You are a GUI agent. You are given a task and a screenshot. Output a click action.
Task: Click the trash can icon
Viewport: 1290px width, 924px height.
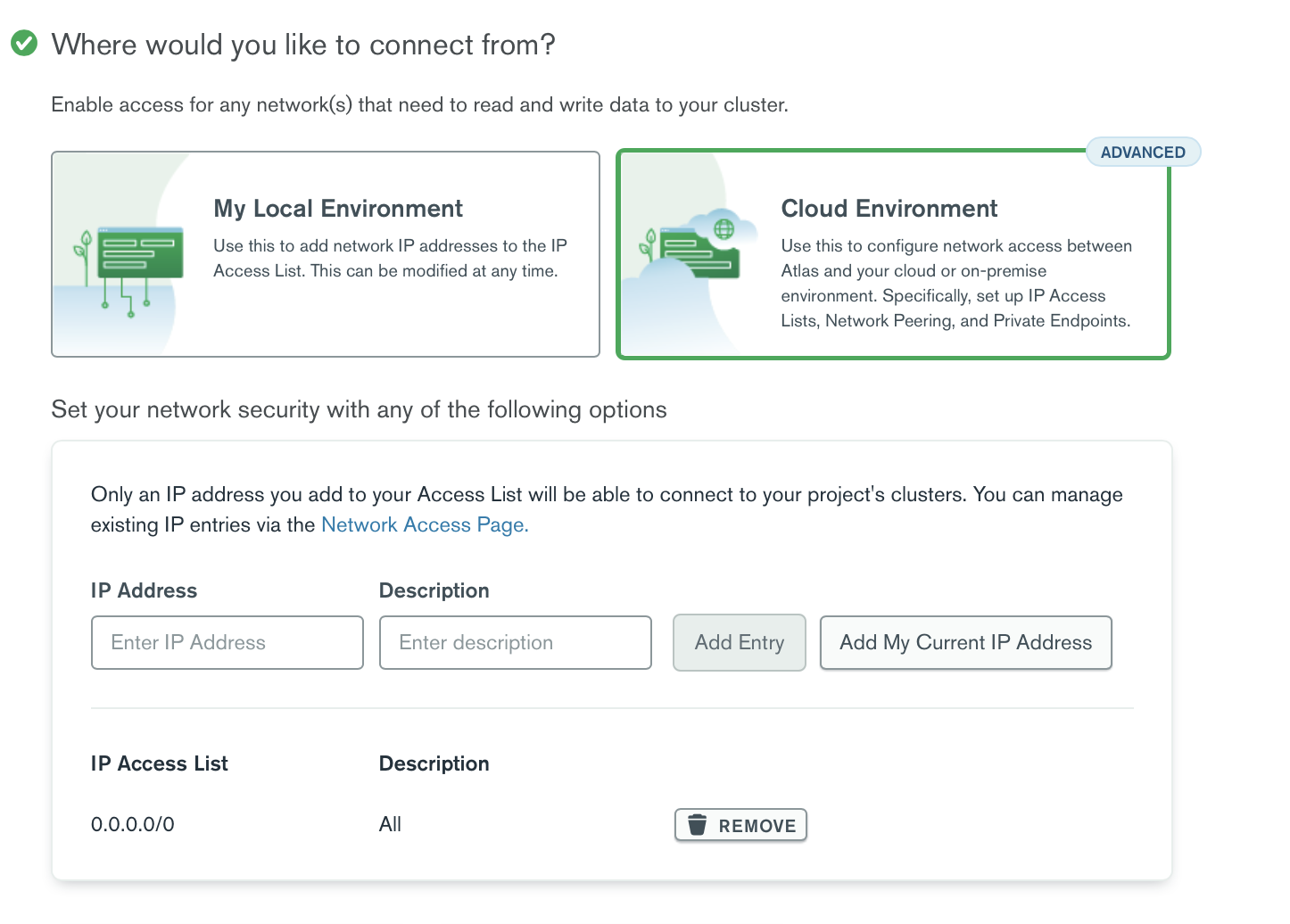click(698, 825)
